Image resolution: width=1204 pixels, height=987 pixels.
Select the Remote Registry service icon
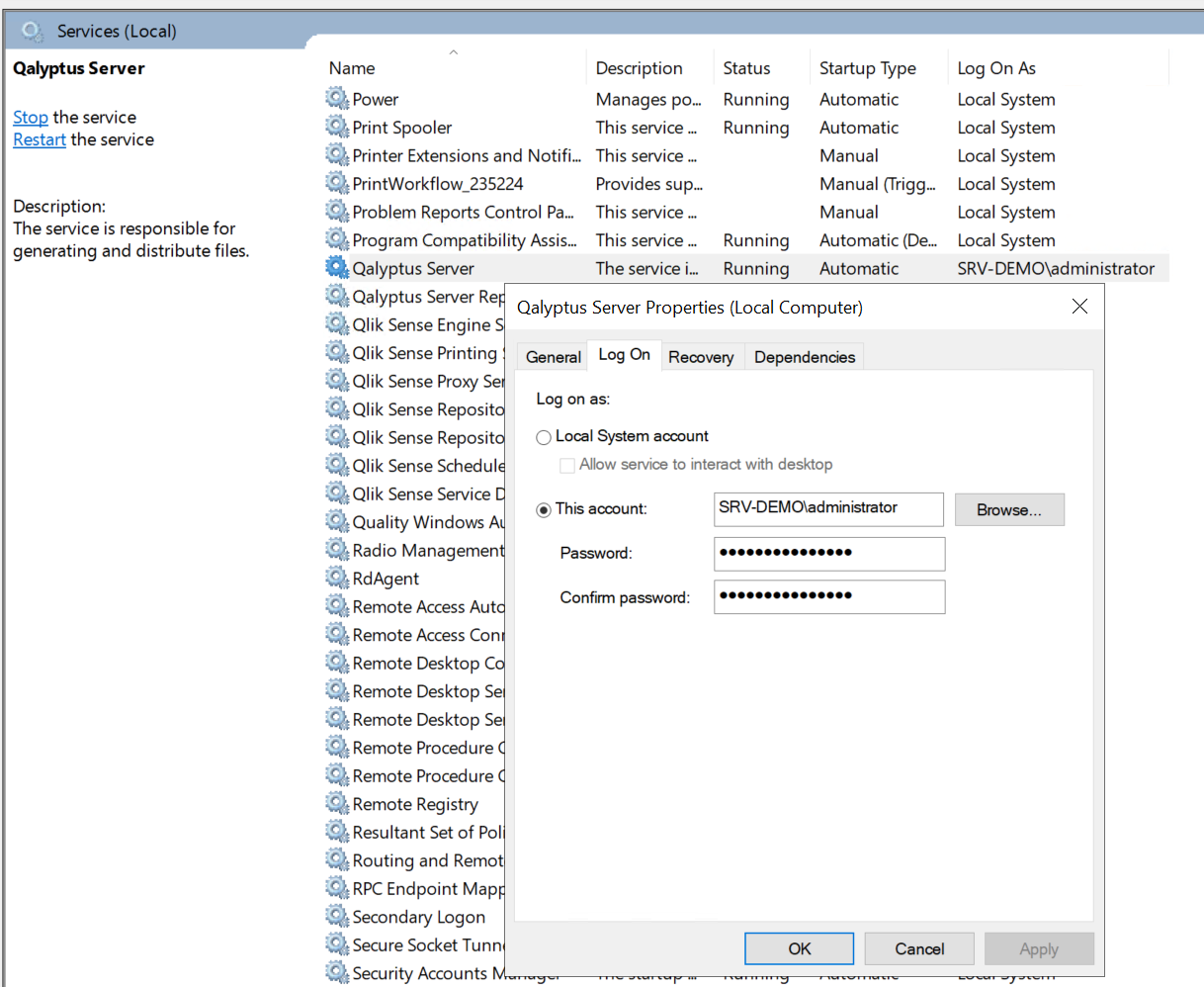[x=337, y=804]
